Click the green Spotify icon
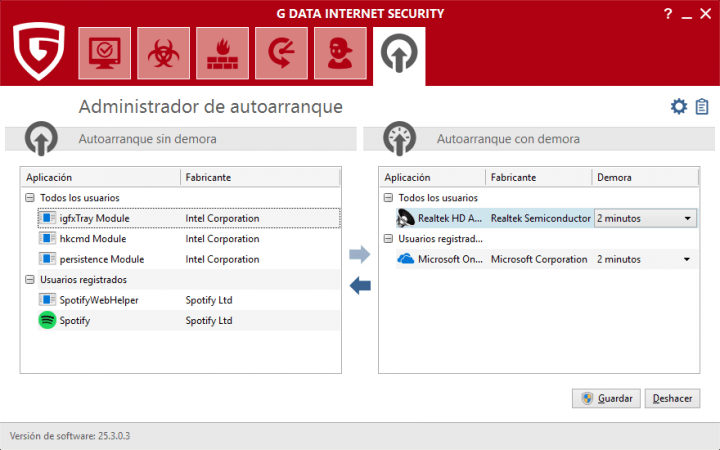The width and height of the screenshot is (720, 450). 47,320
